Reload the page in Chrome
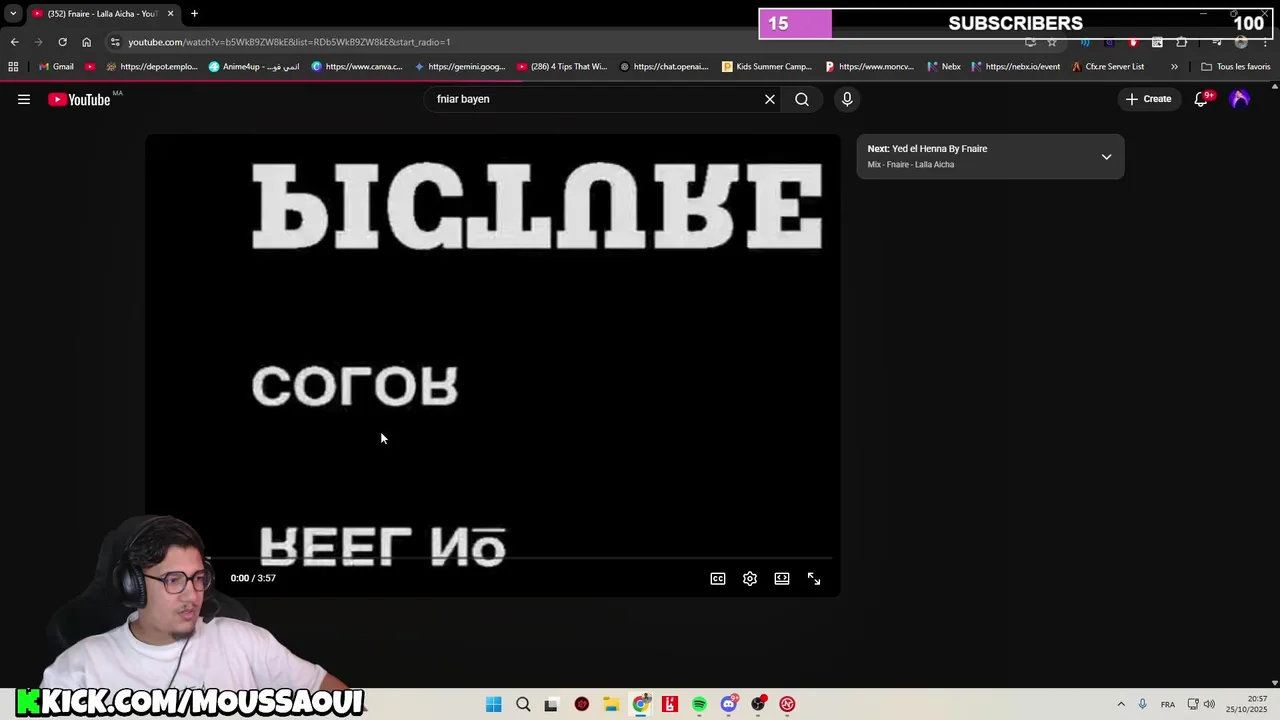Screen dimensions: 1280x720 (x=62, y=42)
